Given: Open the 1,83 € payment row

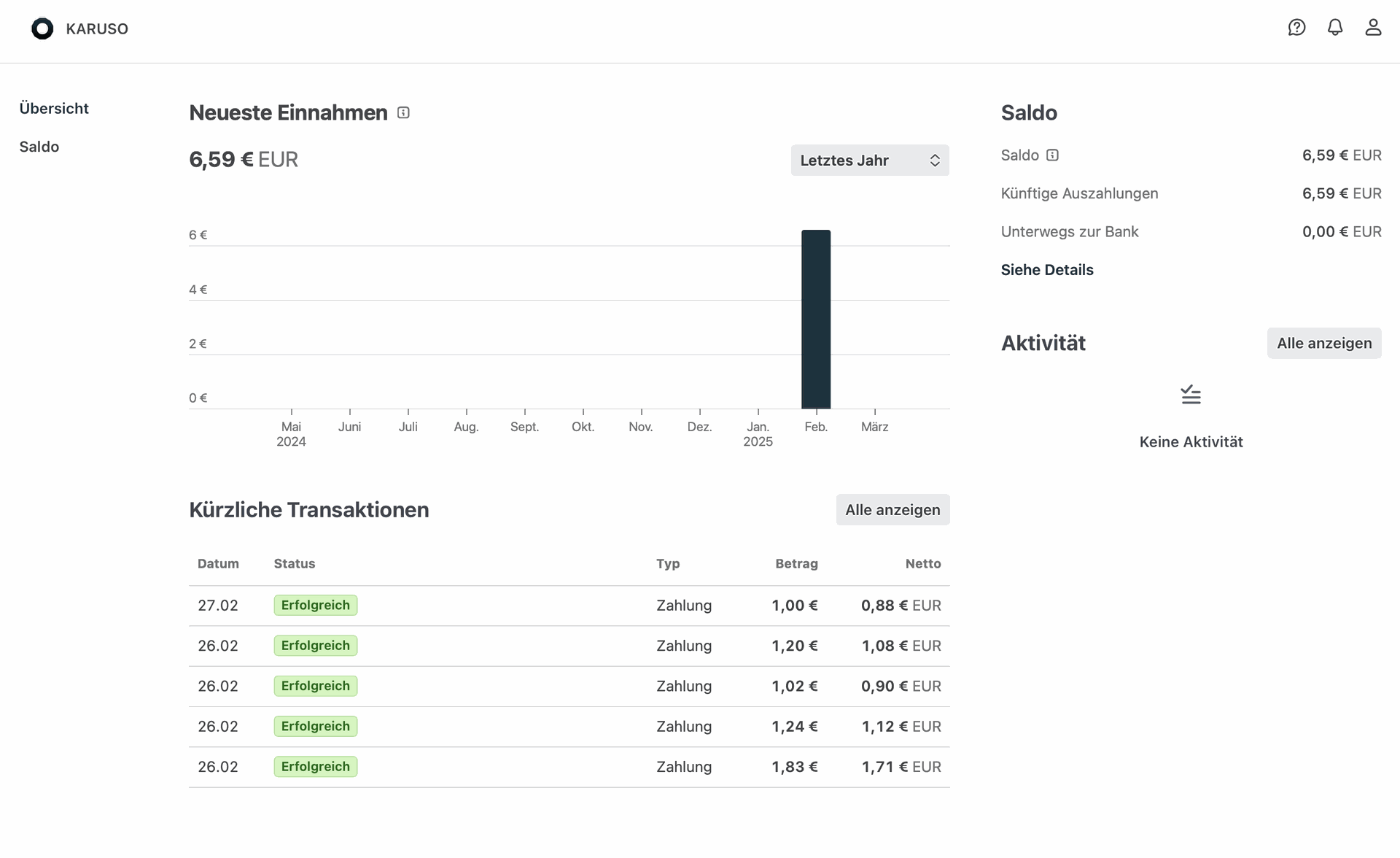Looking at the screenshot, I should pyautogui.click(x=569, y=767).
